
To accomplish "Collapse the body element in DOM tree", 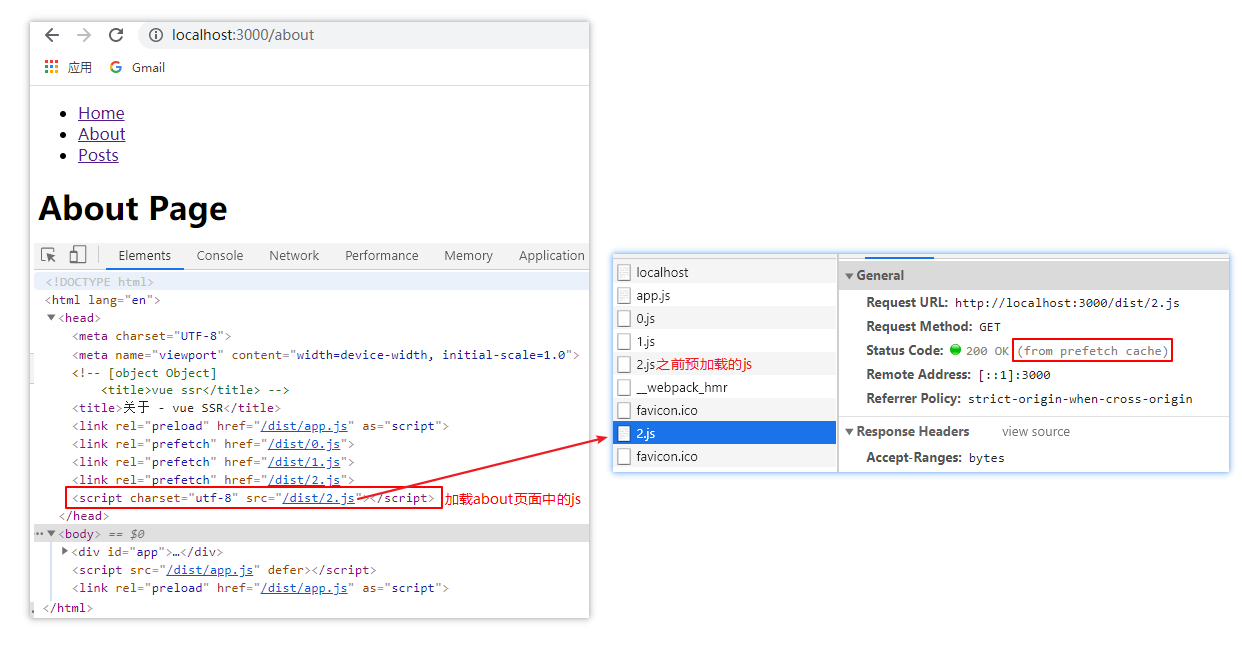I will coord(51,534).
